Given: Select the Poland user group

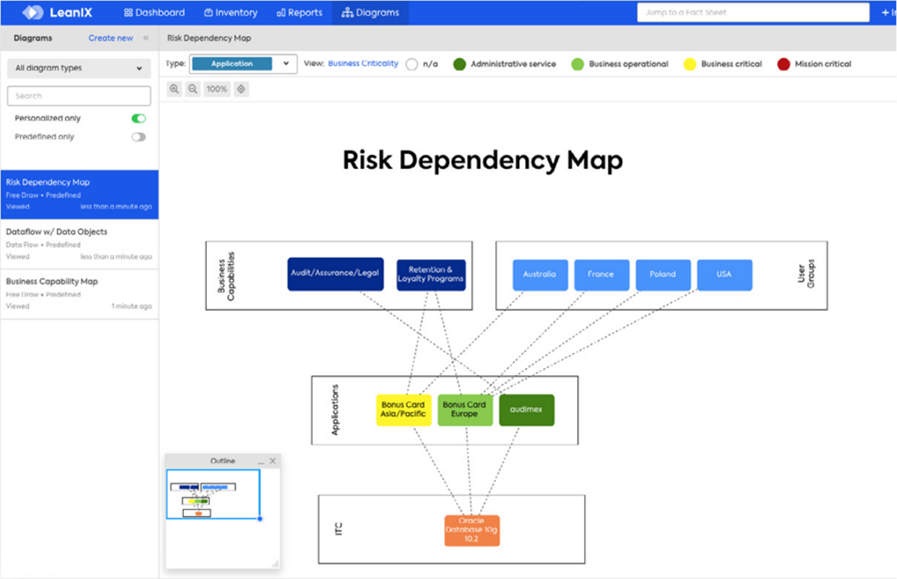Looking at the screenshot, I should (663, 275).
